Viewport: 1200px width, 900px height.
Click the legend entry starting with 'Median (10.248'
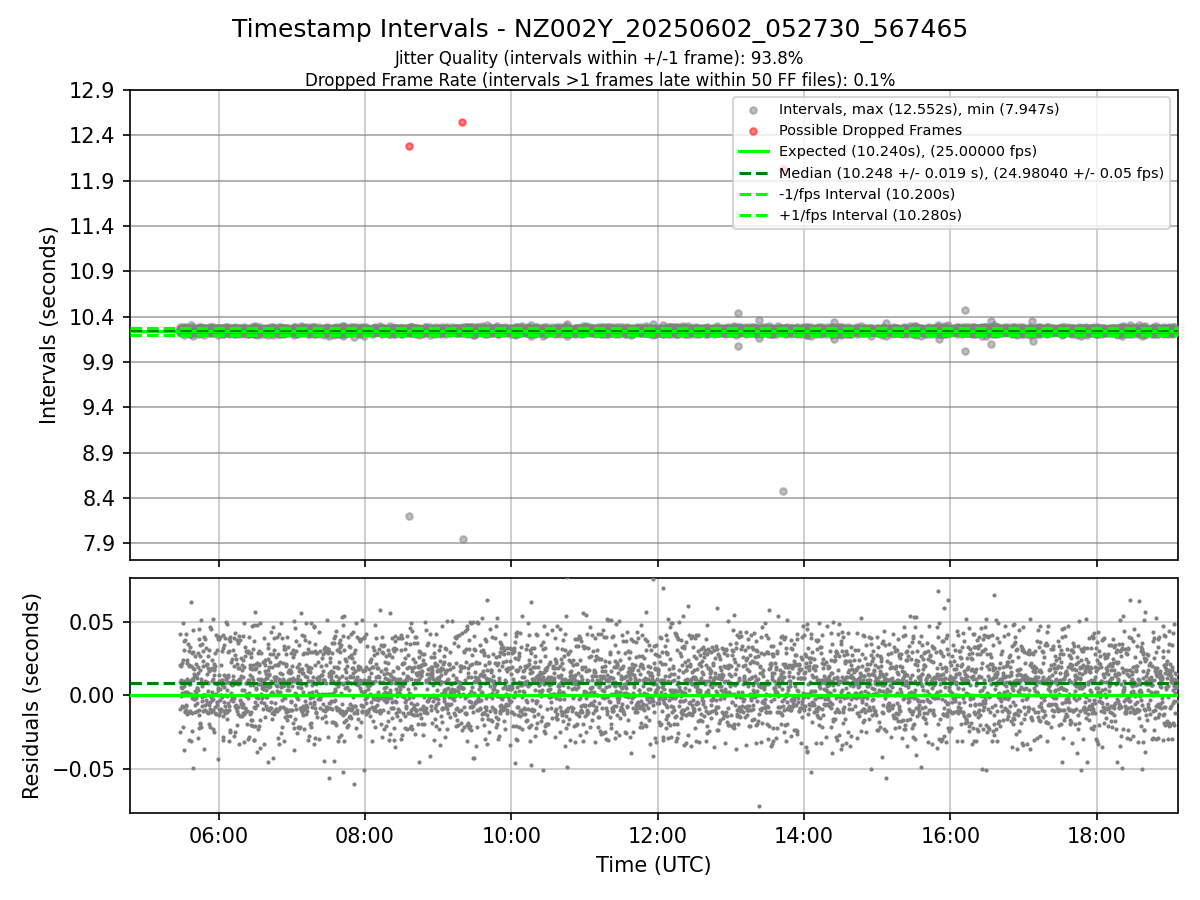pyautogui.click(x=971, y=173)
